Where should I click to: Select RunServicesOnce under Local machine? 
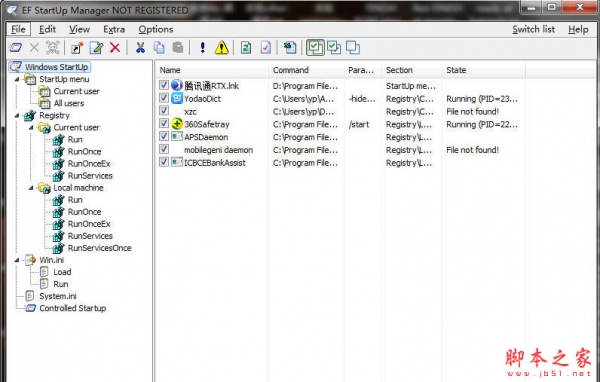tap(99, 248)
